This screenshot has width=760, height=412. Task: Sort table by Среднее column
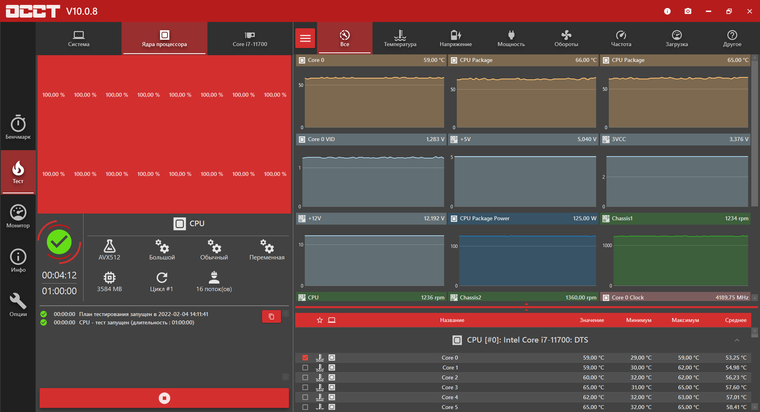click(x=735, y=320)
